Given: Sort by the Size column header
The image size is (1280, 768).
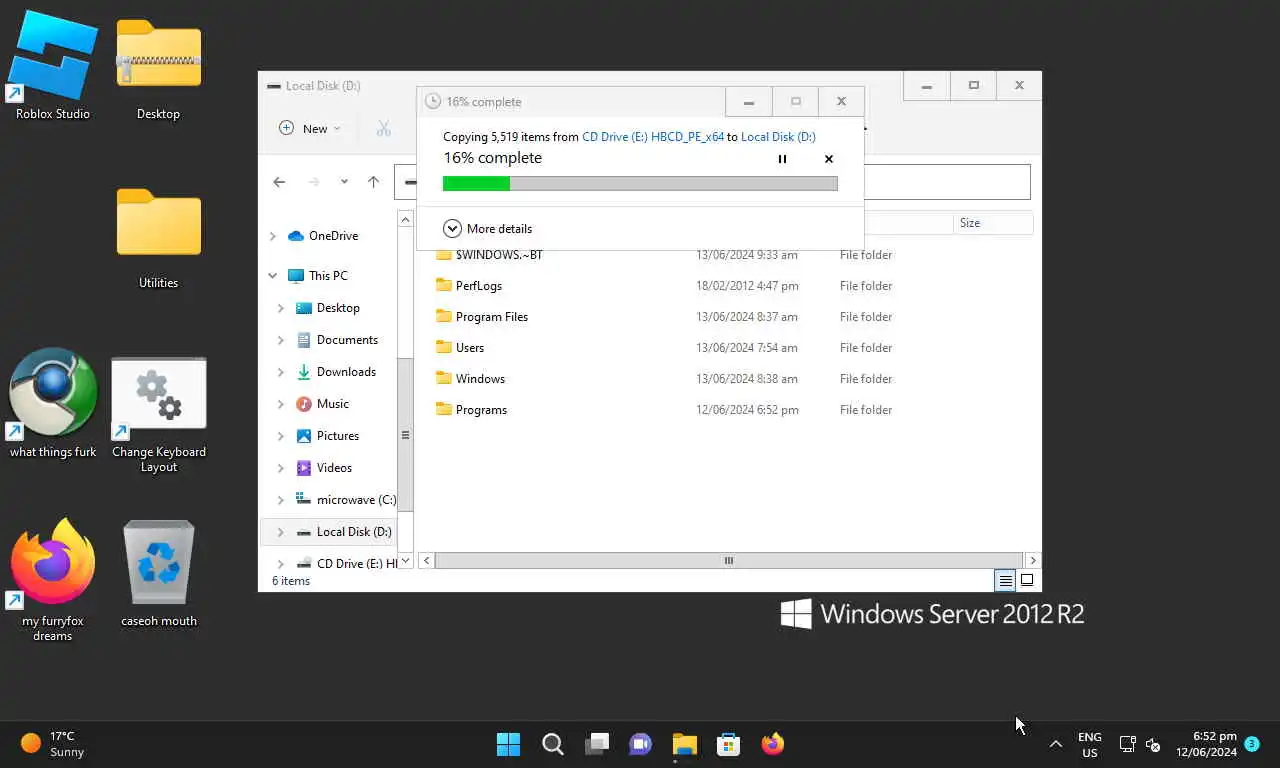Looking at the screenshot, I should pyautogui.click(x=992, y=223).
